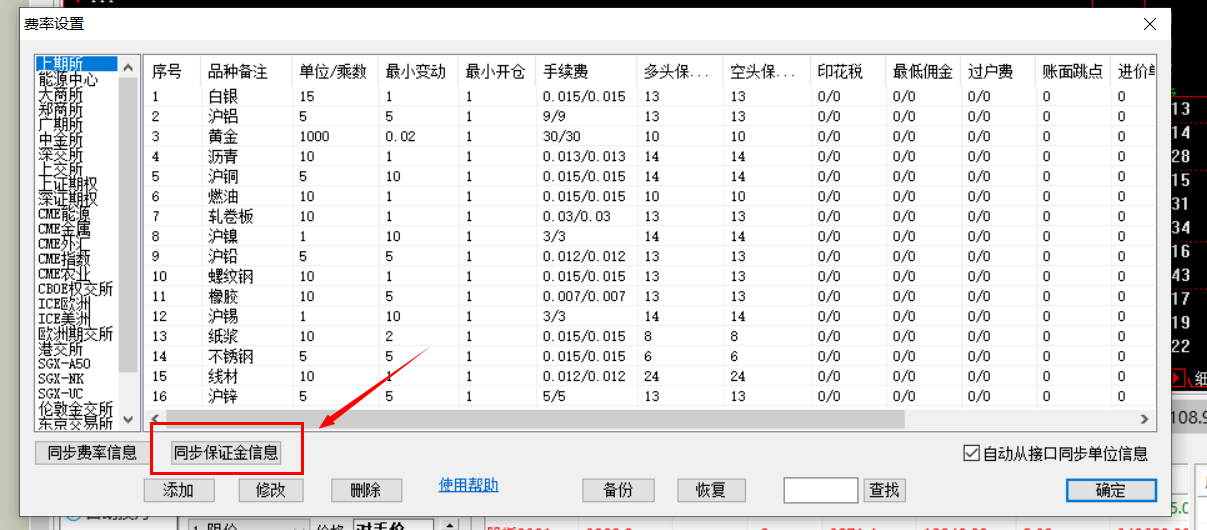
Task: Sort by 最低佣金 column header
Action: coord(923,71)
